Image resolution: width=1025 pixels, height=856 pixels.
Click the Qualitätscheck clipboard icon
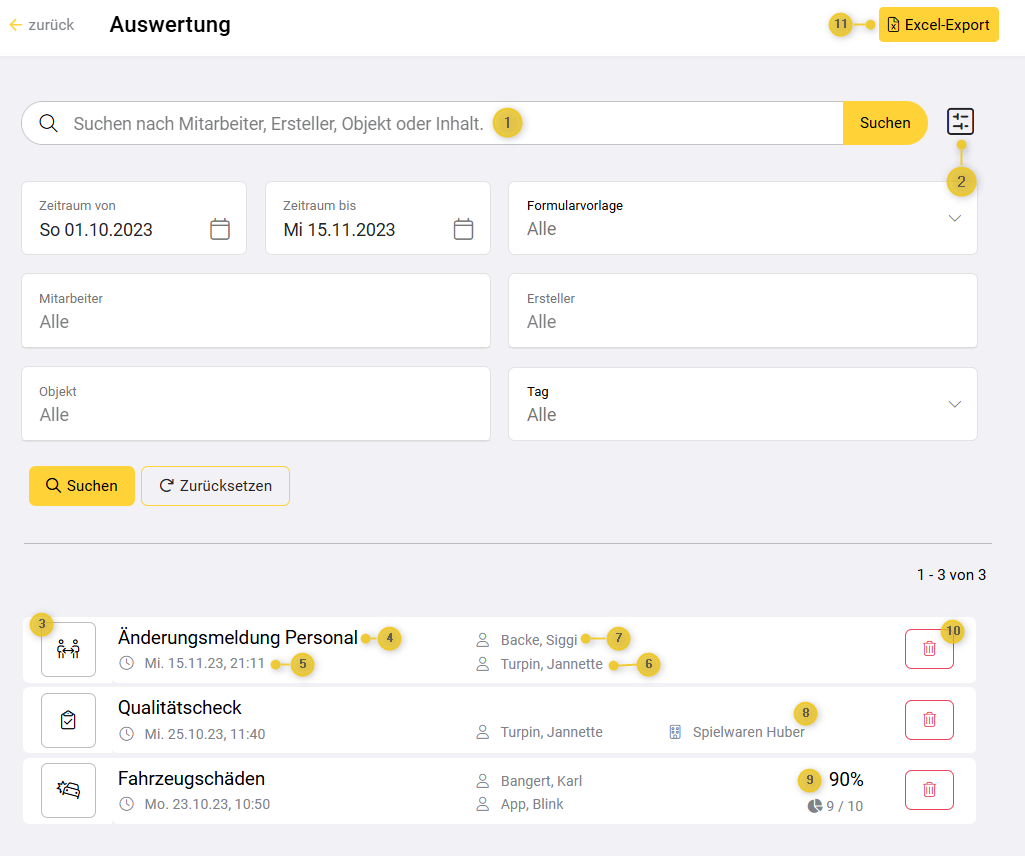[x=68, y=720]
